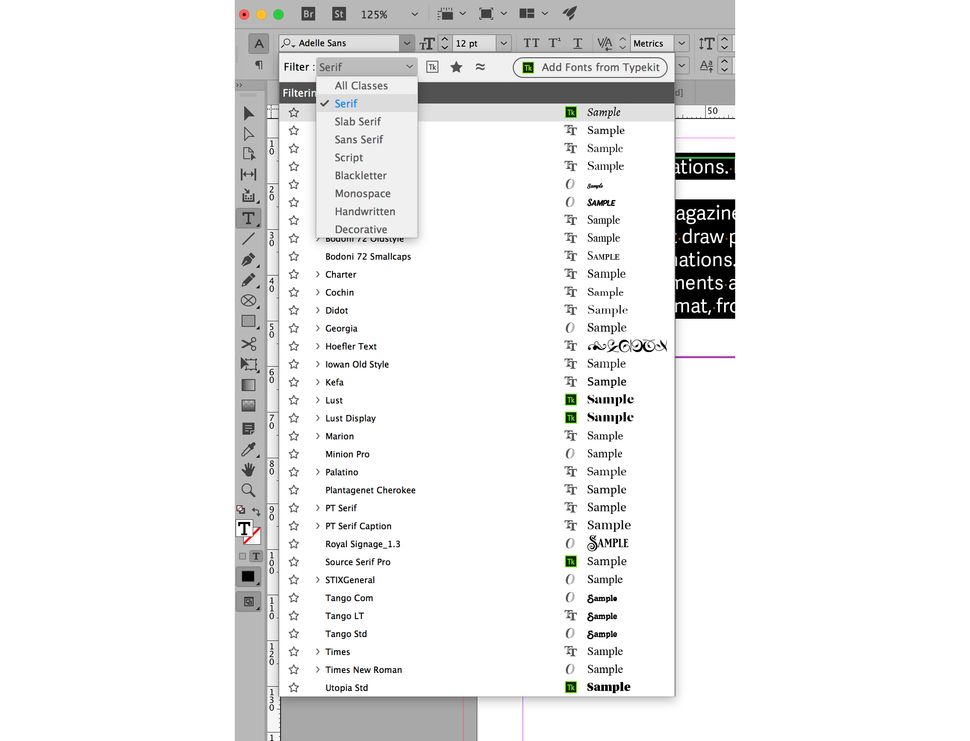Click the black fill color swatch

pyautogui.click(x=248, y=577)
